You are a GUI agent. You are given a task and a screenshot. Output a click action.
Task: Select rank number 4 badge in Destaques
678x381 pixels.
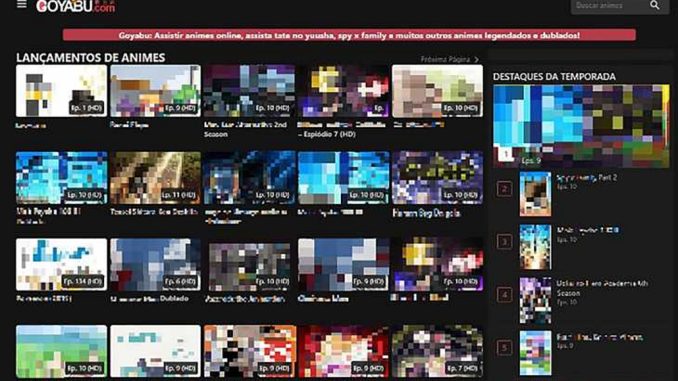click(504, 295)
